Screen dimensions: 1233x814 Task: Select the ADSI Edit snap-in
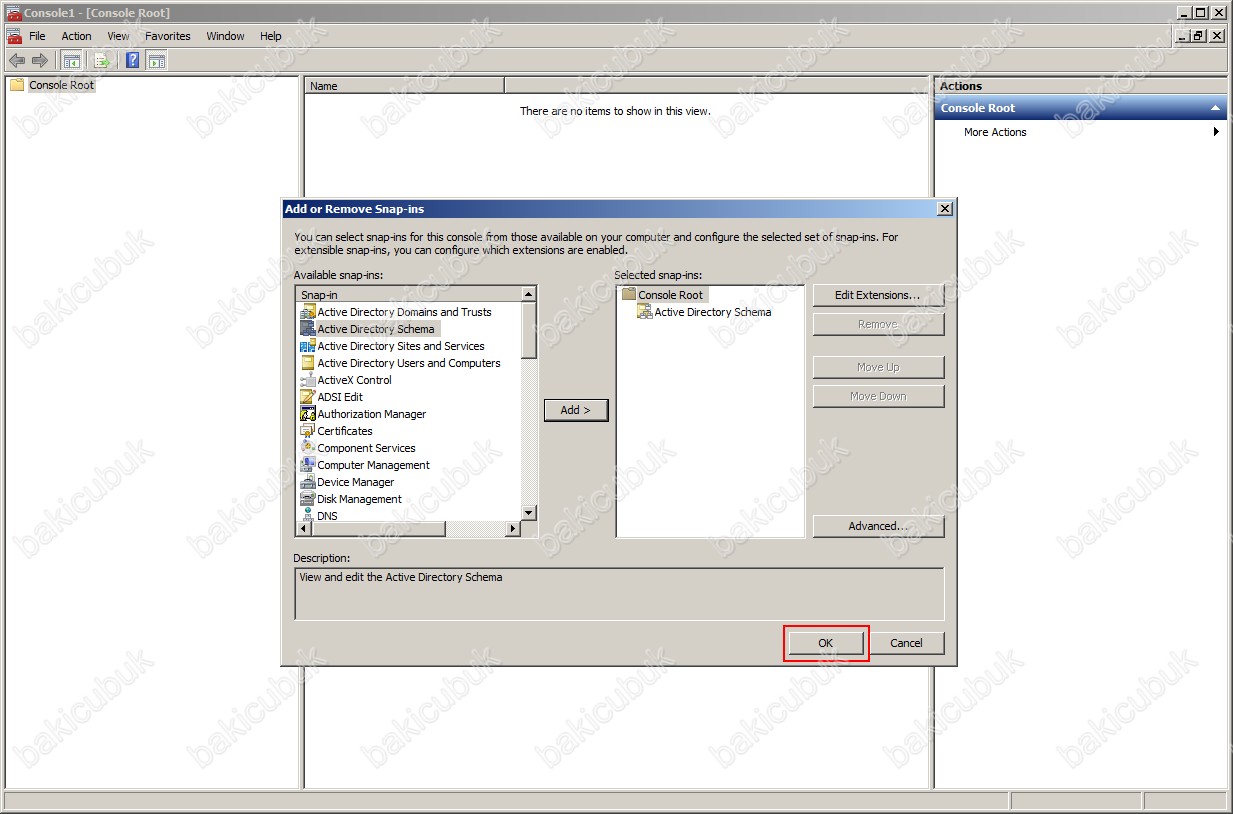(332, 397)
